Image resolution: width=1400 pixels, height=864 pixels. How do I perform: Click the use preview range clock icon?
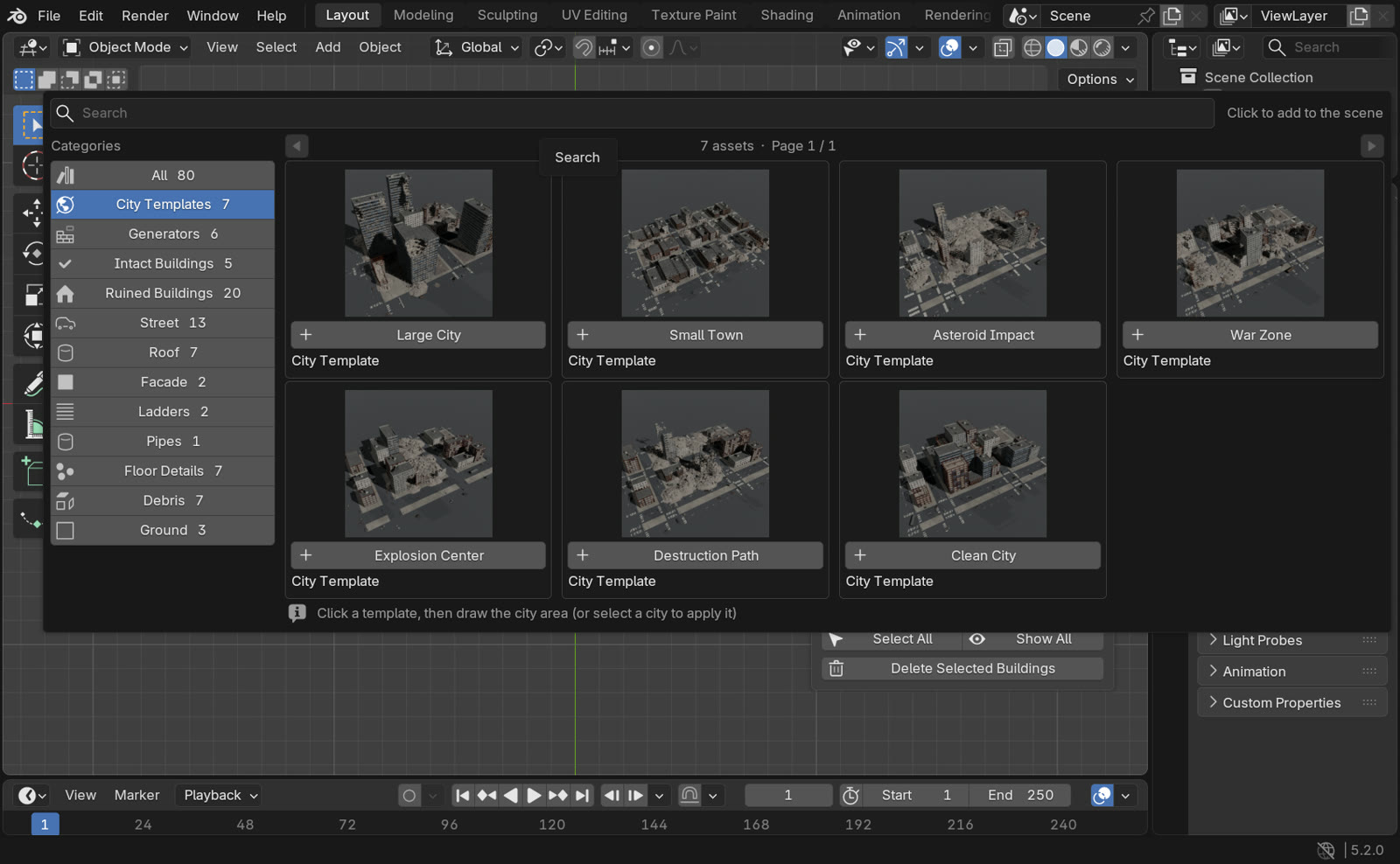coord(850,795)
